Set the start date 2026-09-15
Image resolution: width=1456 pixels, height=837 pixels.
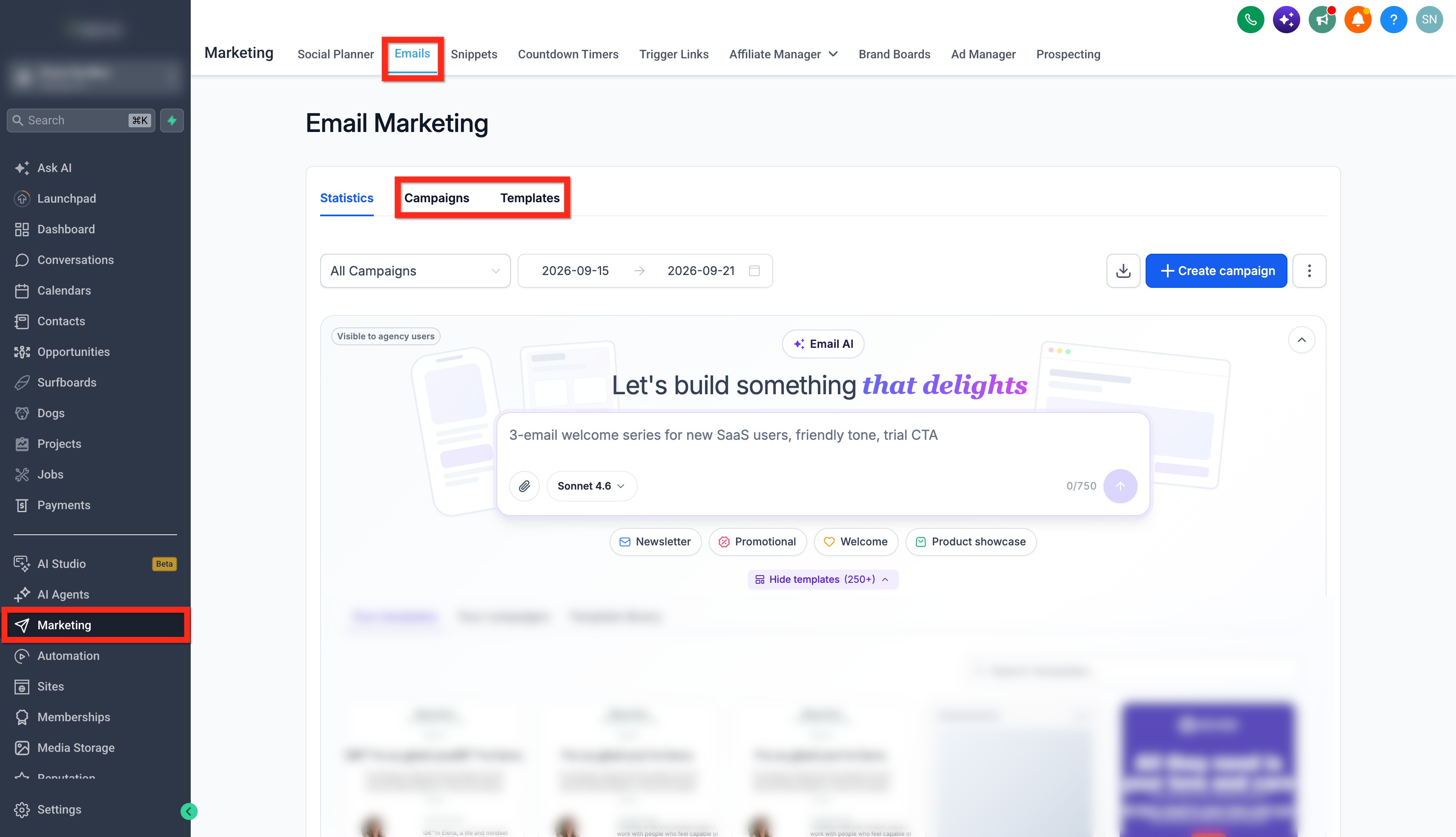575,271
